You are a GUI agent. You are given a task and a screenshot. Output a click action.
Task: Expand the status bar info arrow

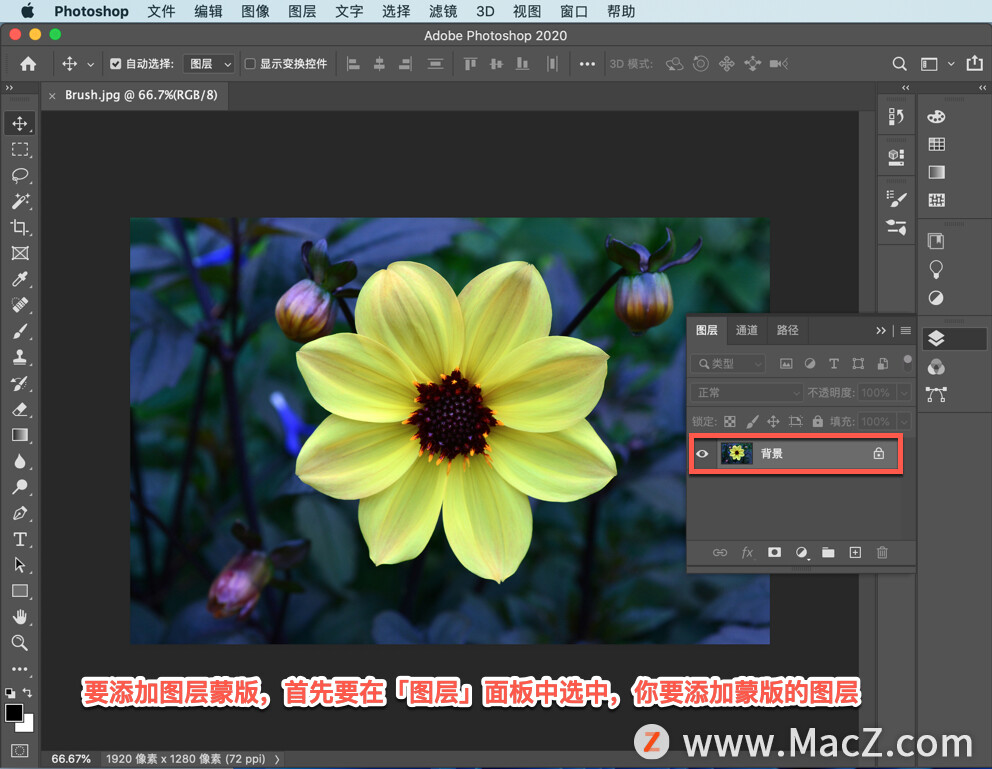pos(277,759)
